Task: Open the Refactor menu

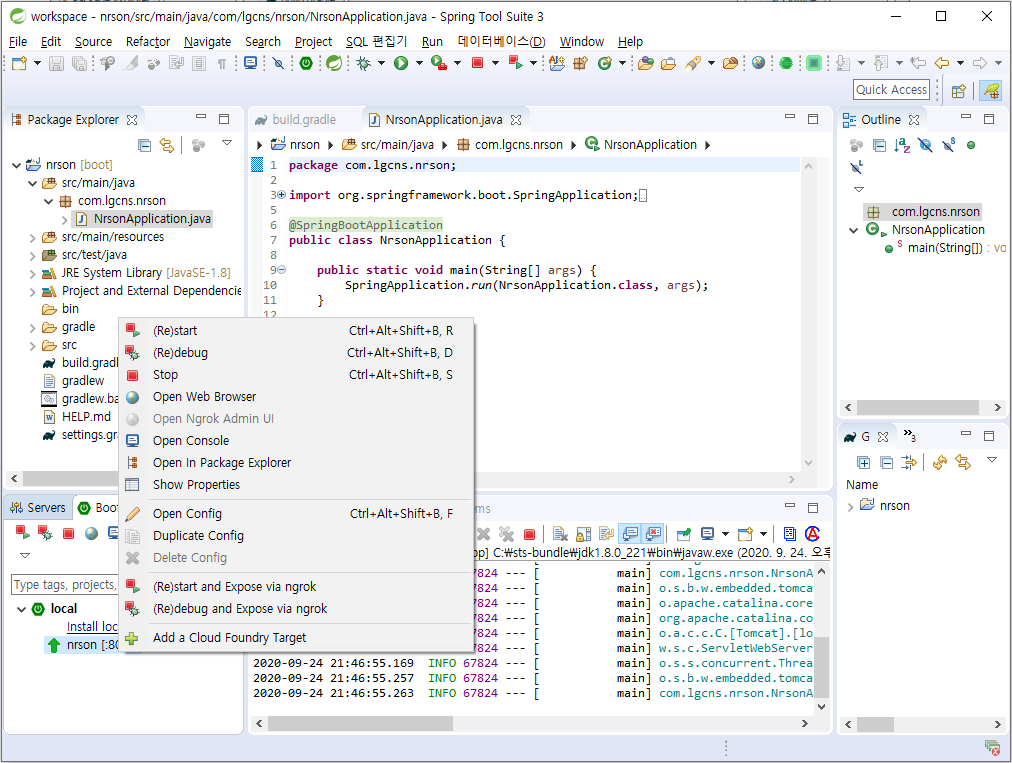Action: click(148, 41)
